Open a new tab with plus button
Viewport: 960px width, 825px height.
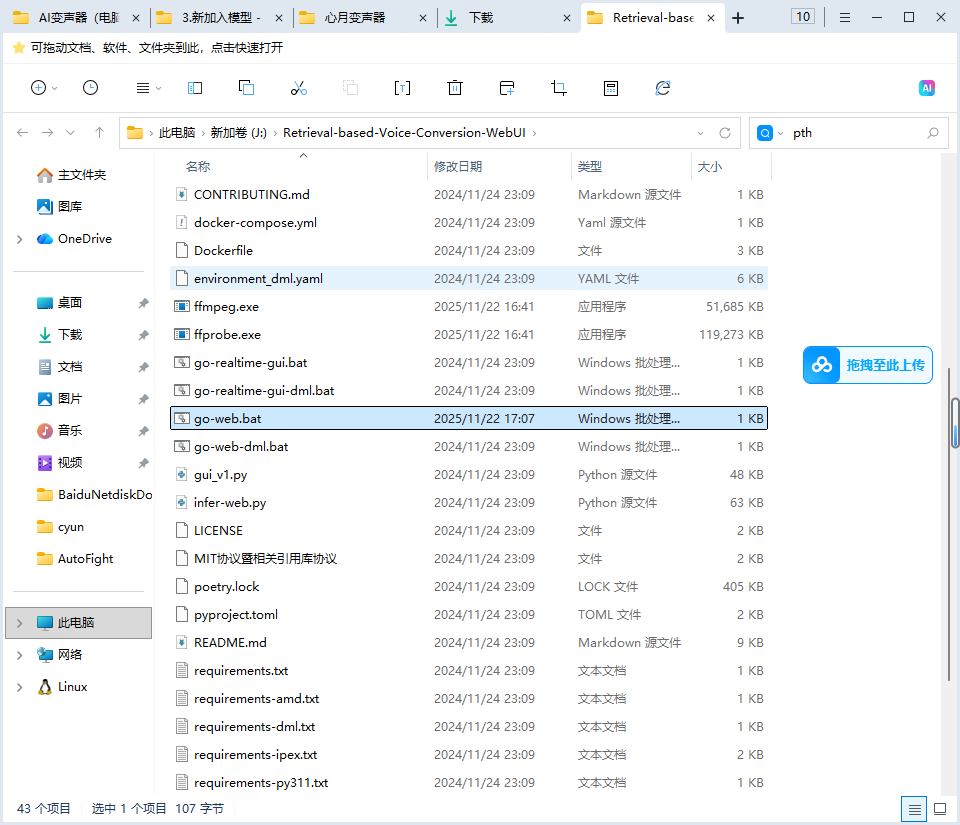point(738,18)
